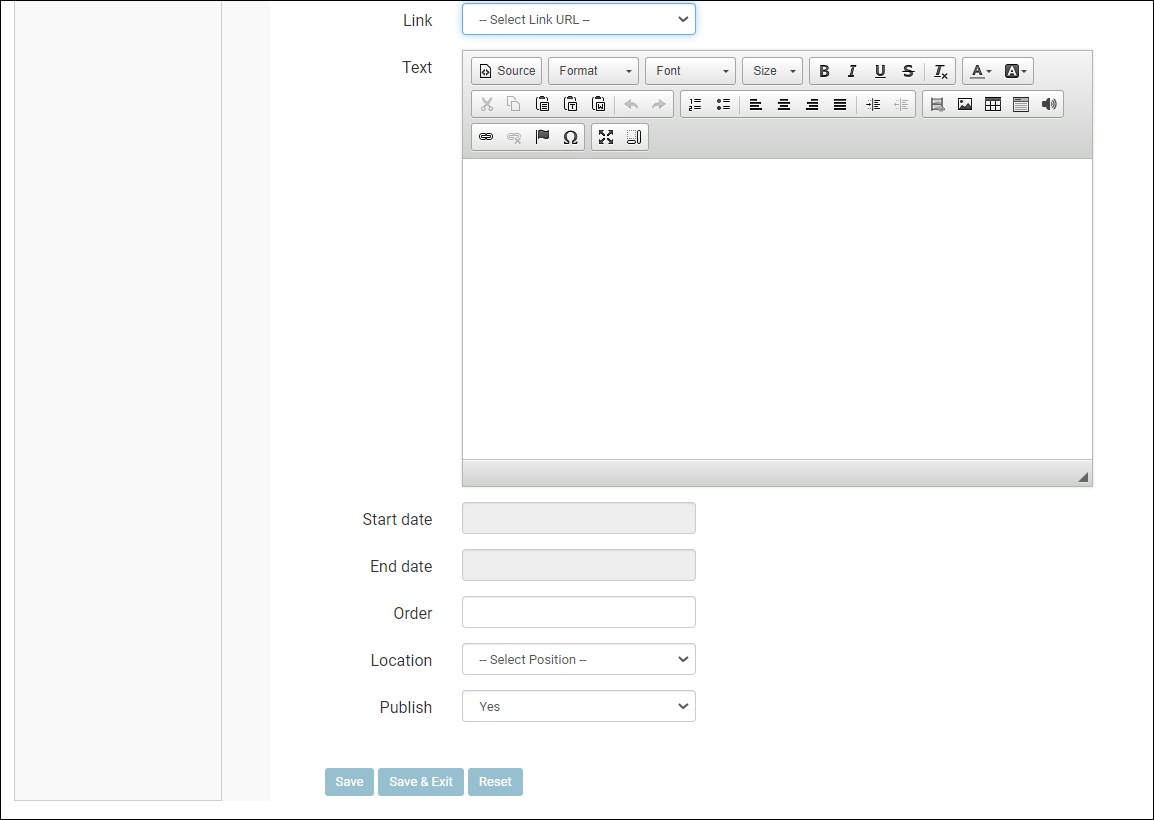Center align the text
1154x820 pixels.
784,104
